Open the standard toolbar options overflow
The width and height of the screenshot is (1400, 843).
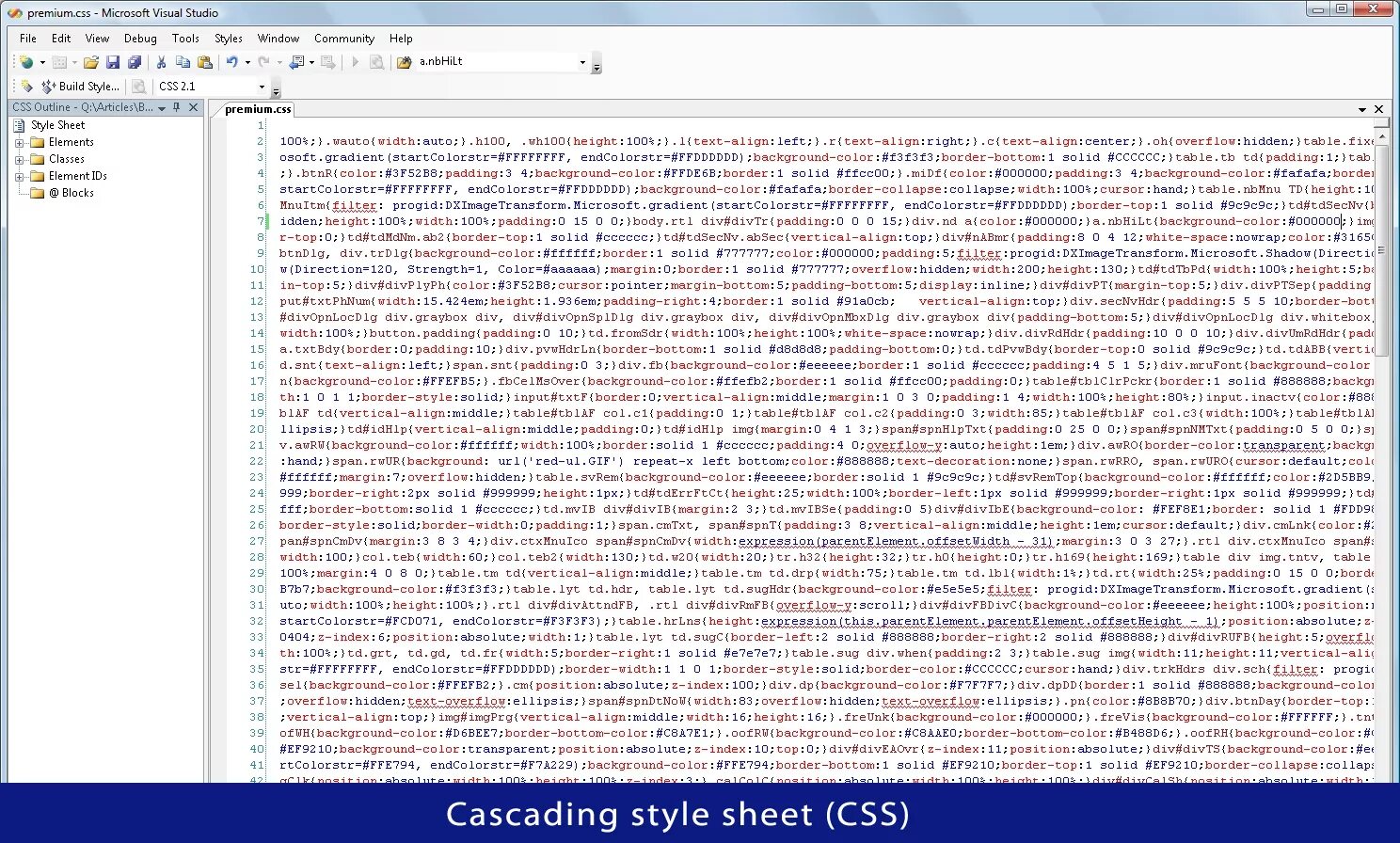pos(597,64)
